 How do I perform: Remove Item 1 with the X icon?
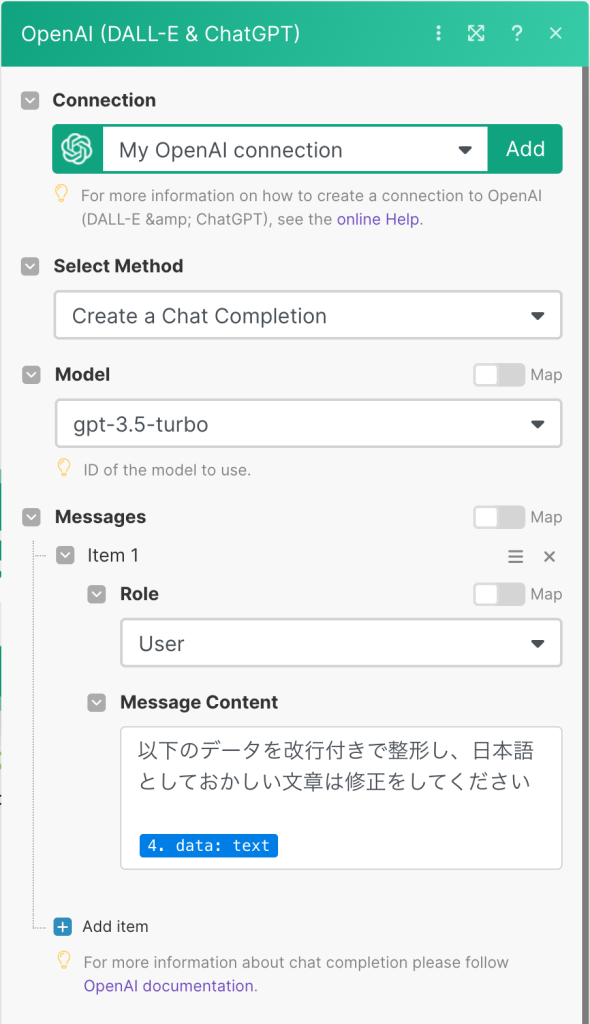[549, 556]
